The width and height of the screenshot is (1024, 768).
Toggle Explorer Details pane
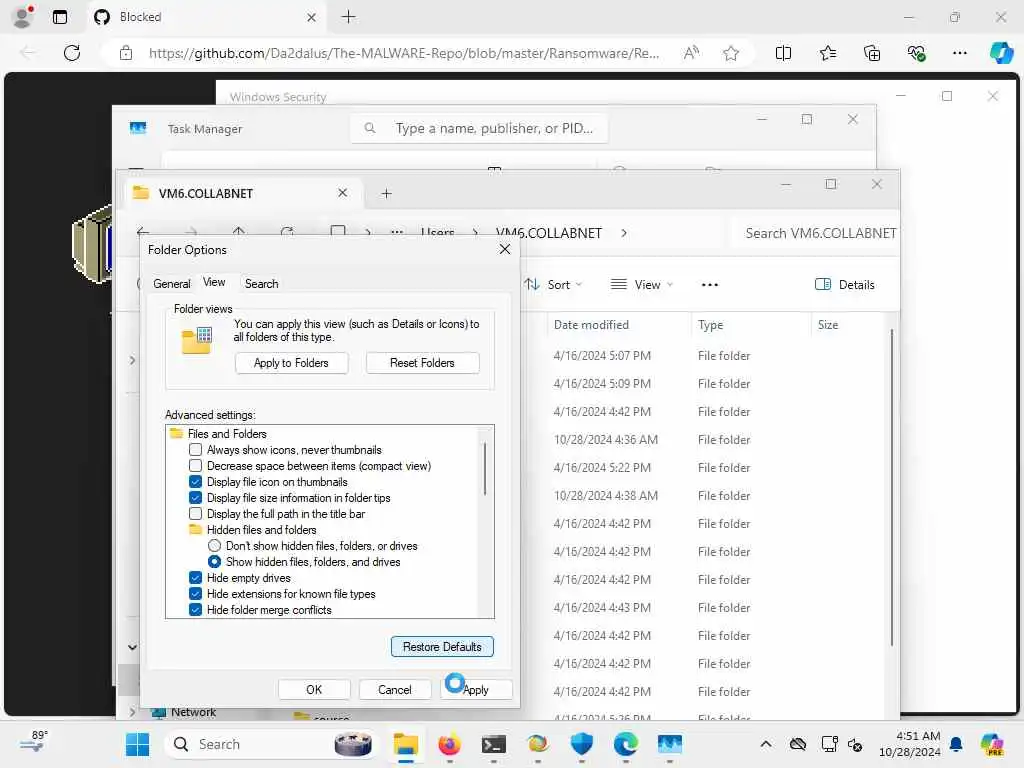click(844, 285)
